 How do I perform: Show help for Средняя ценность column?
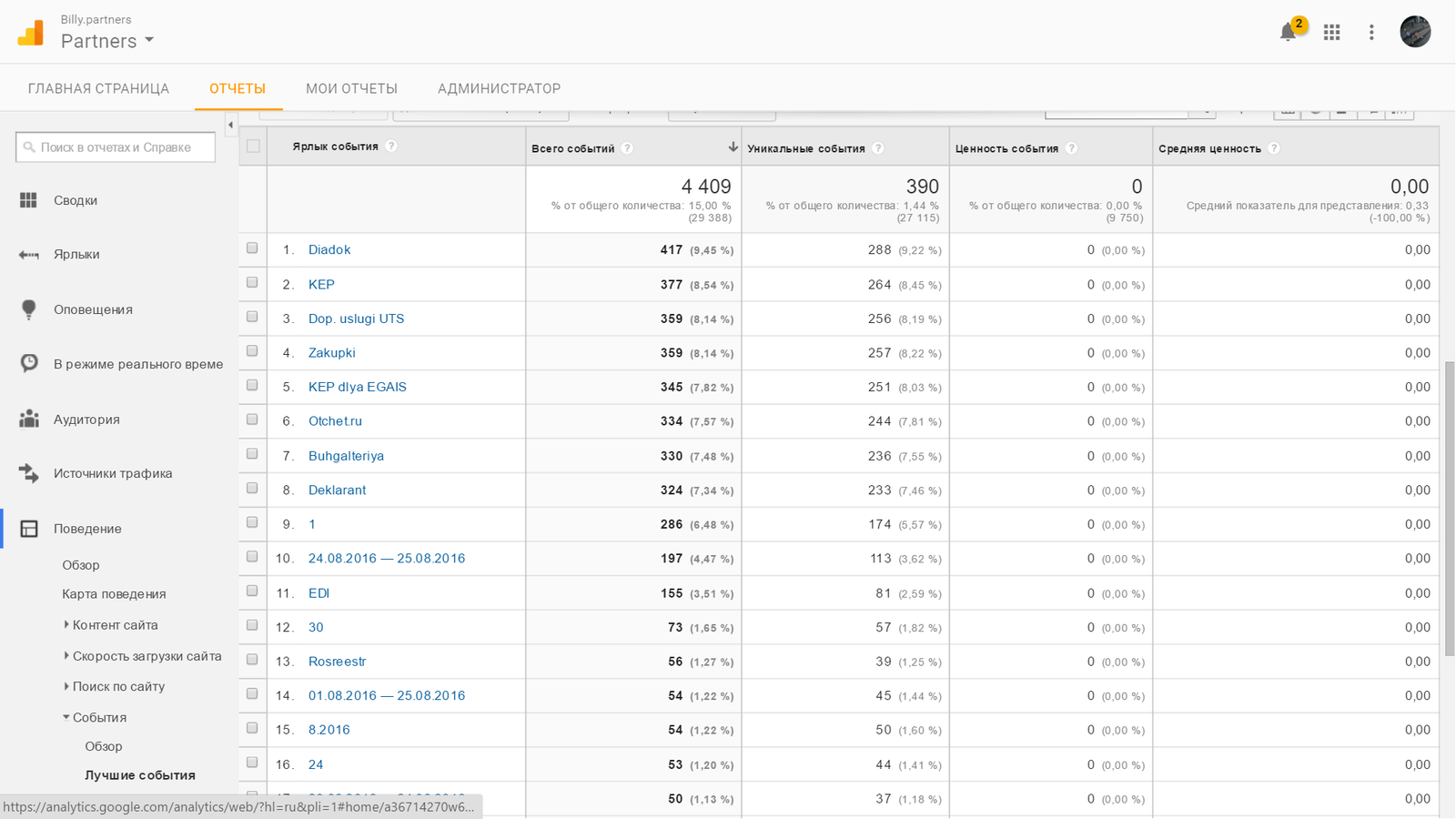click(x=1274, y=148)
